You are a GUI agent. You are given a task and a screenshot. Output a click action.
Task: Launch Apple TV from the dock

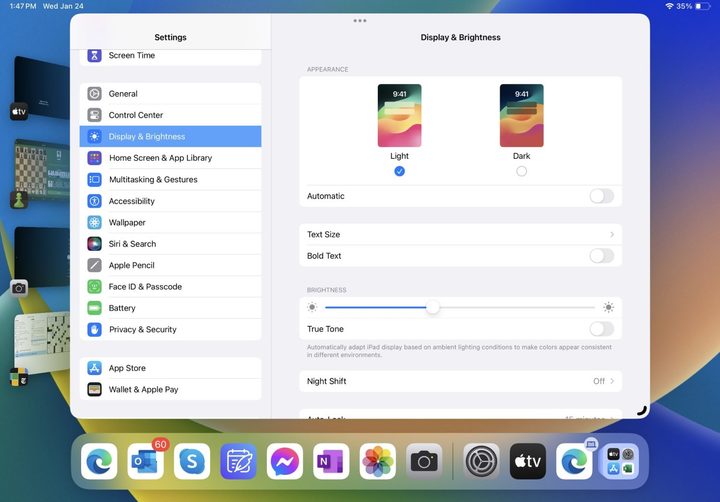pyautogui.click(x=528, y=461)
